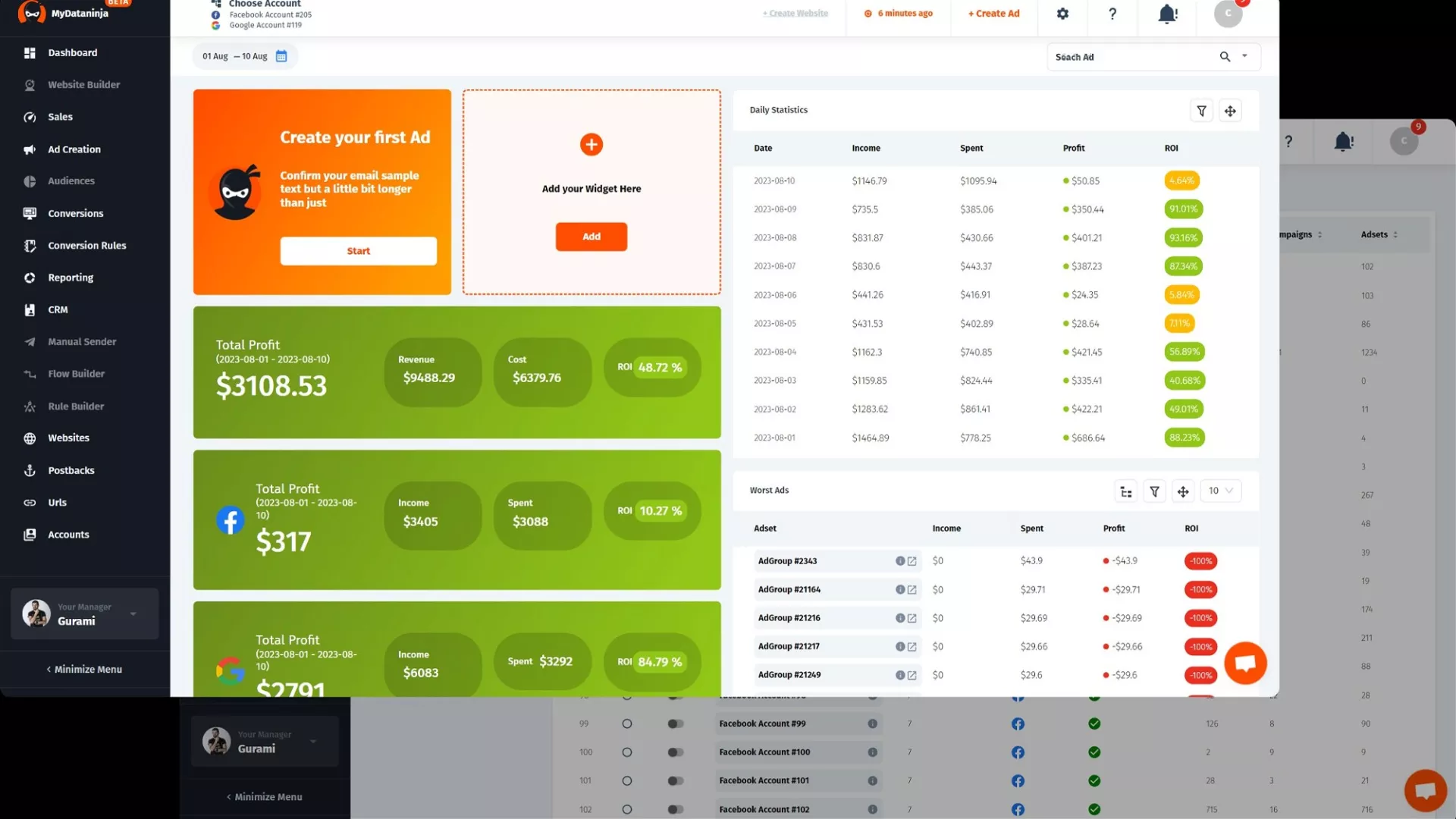1456x819 pixels.
Task: Click the Worst Ads hierarchy grouping icon
Action: point(1126,491)
